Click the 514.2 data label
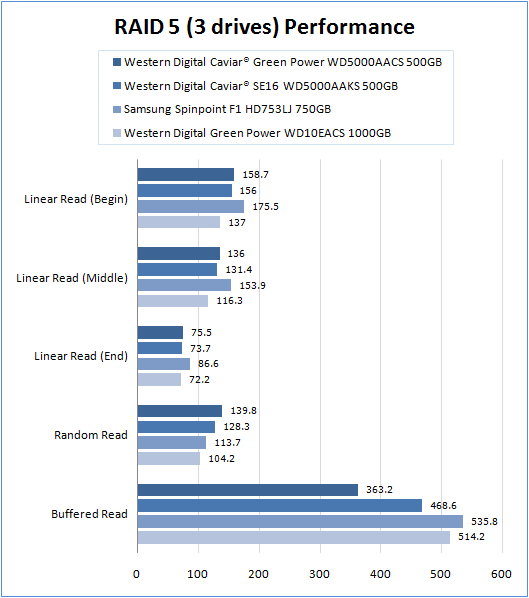The image size is (529, 598). click(471, 537)
